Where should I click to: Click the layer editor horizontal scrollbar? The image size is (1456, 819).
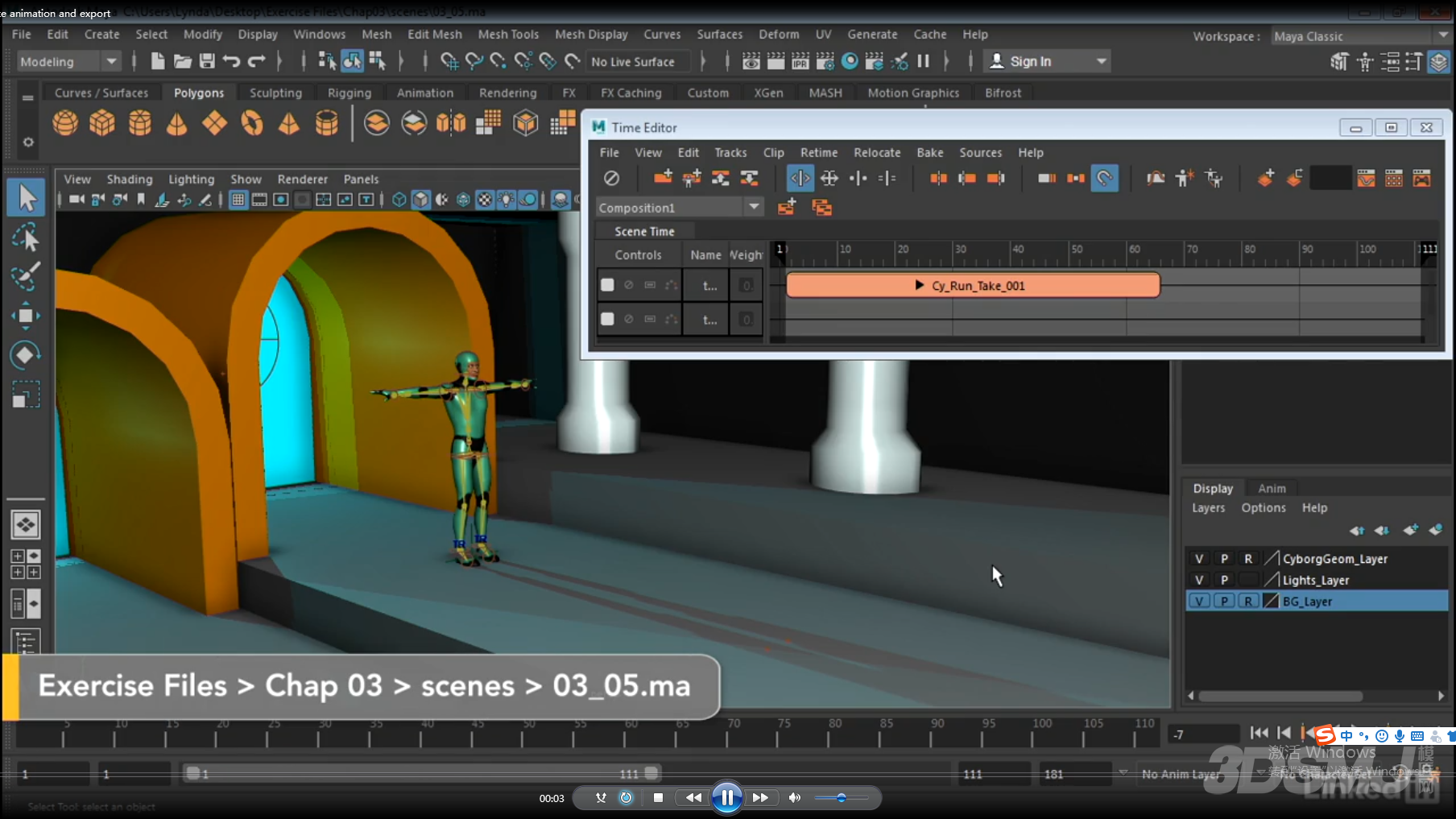point(1280,696)
